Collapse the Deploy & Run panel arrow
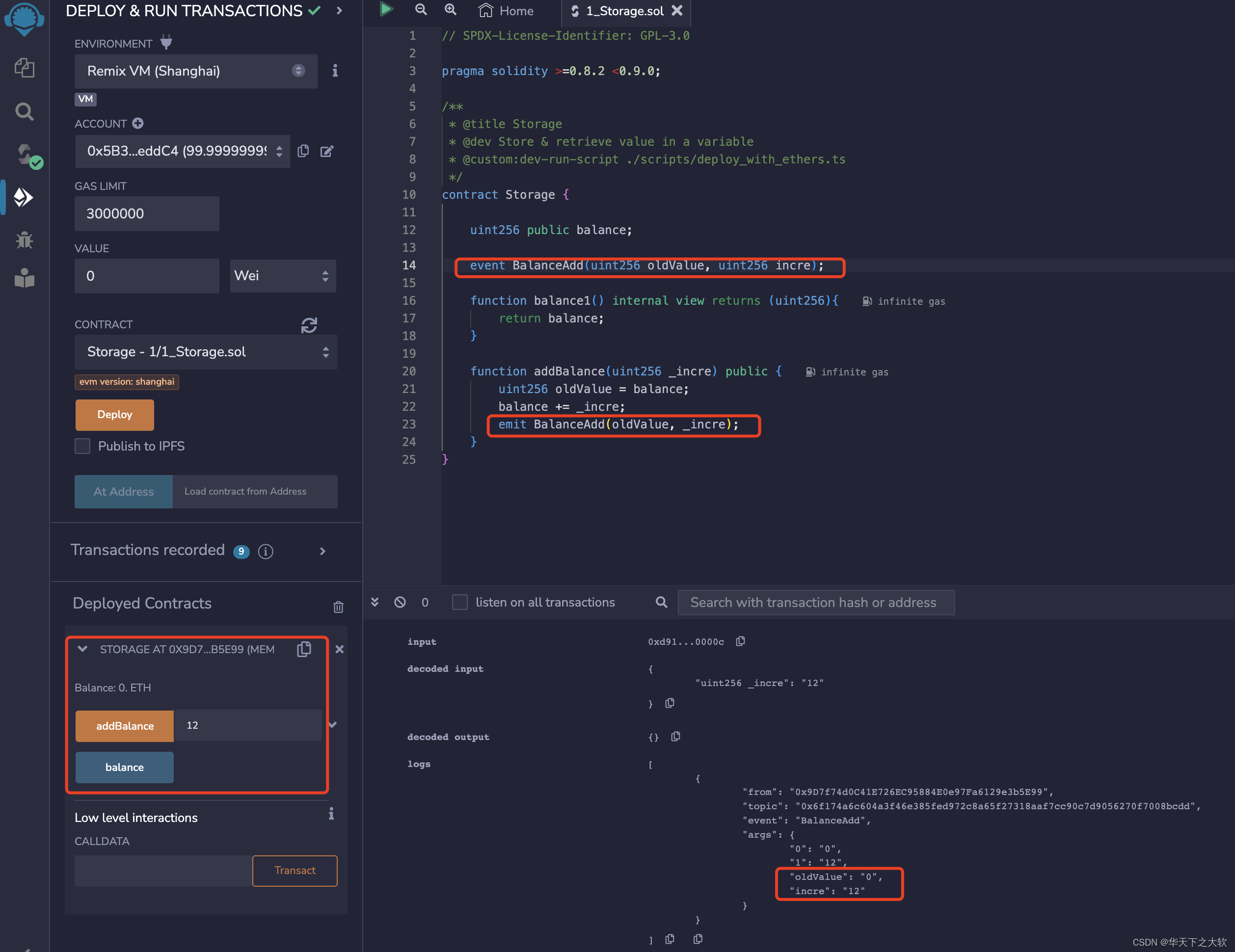1235x952 pixels. (339, 10)
